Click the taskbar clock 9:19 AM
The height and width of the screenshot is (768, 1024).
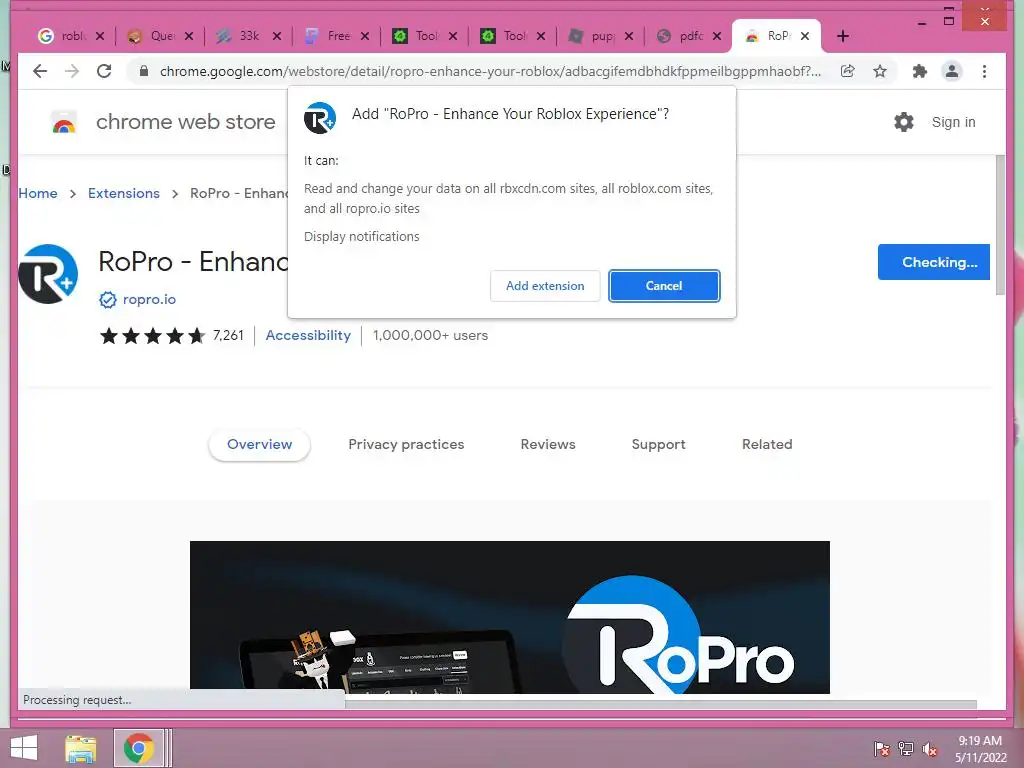pos(980,741)
